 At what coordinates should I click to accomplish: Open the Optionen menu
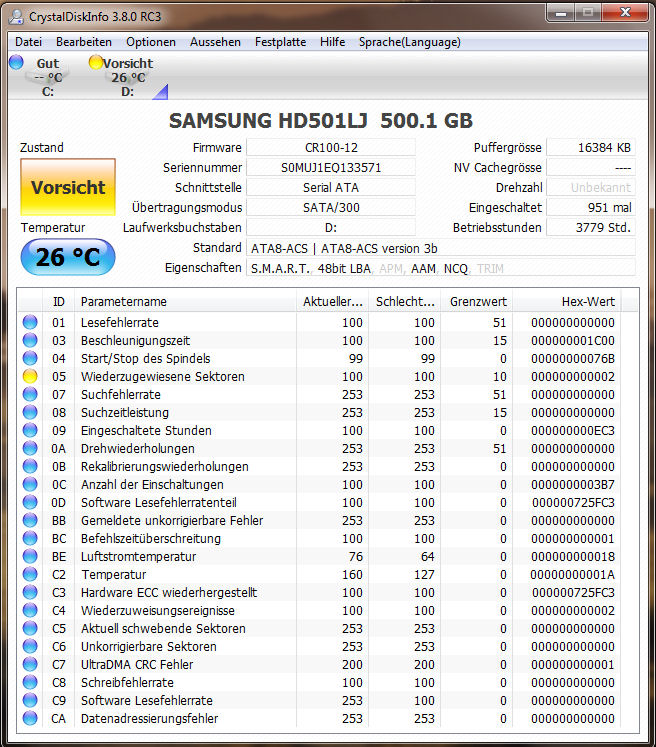point(151,42)
